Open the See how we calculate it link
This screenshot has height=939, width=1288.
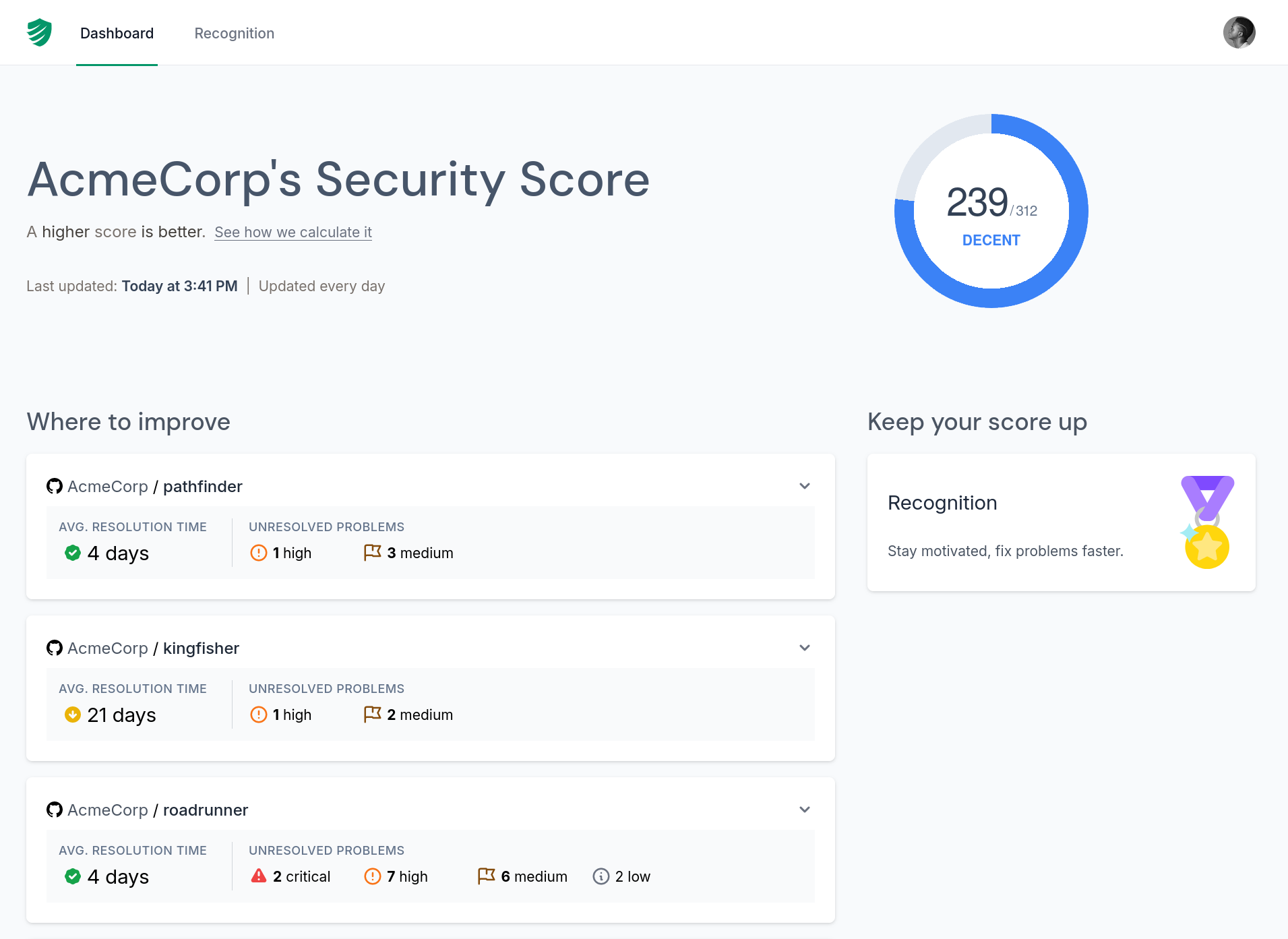[293, 232]
